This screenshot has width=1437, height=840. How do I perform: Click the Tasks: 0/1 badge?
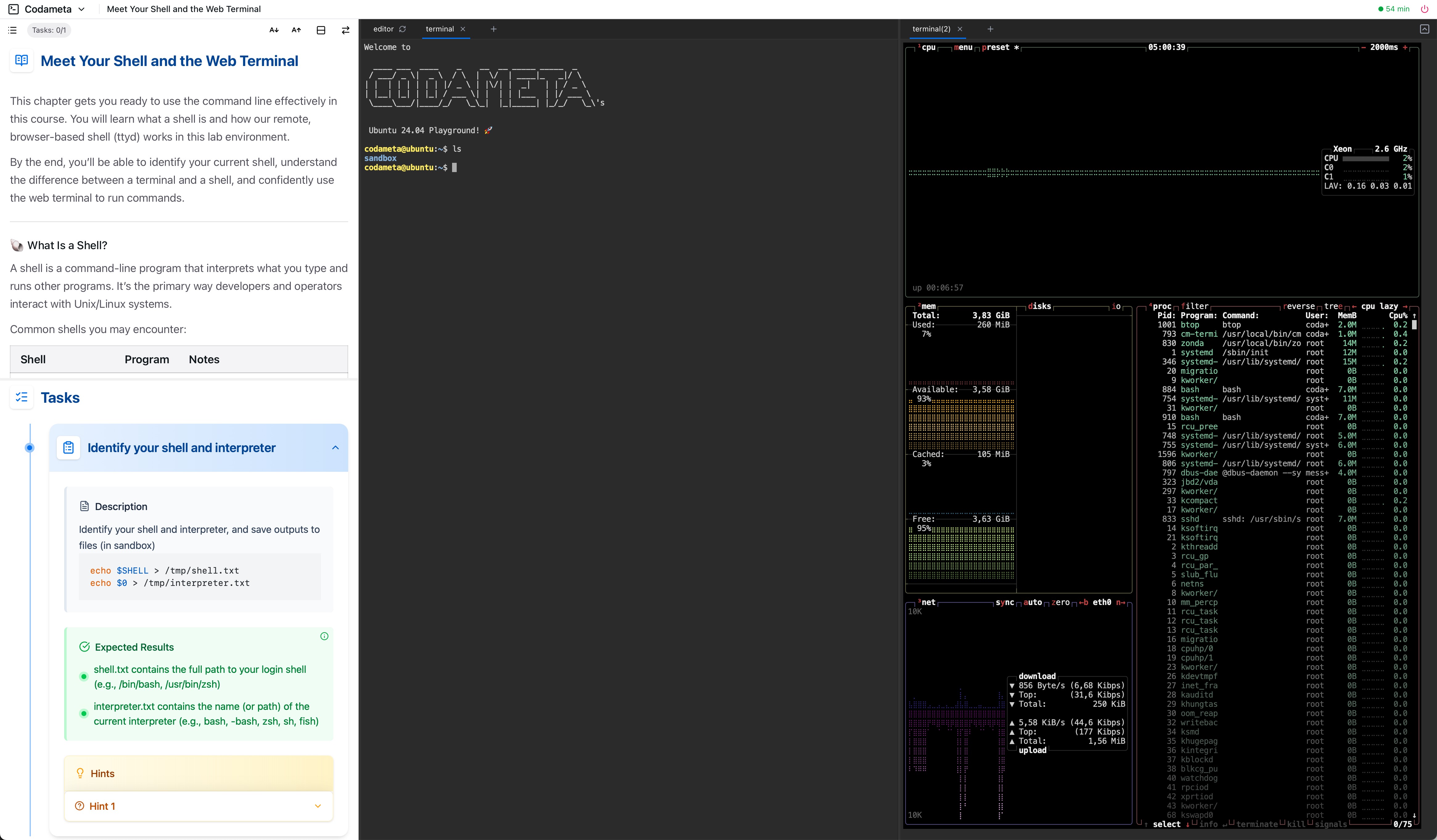(49, 30)
